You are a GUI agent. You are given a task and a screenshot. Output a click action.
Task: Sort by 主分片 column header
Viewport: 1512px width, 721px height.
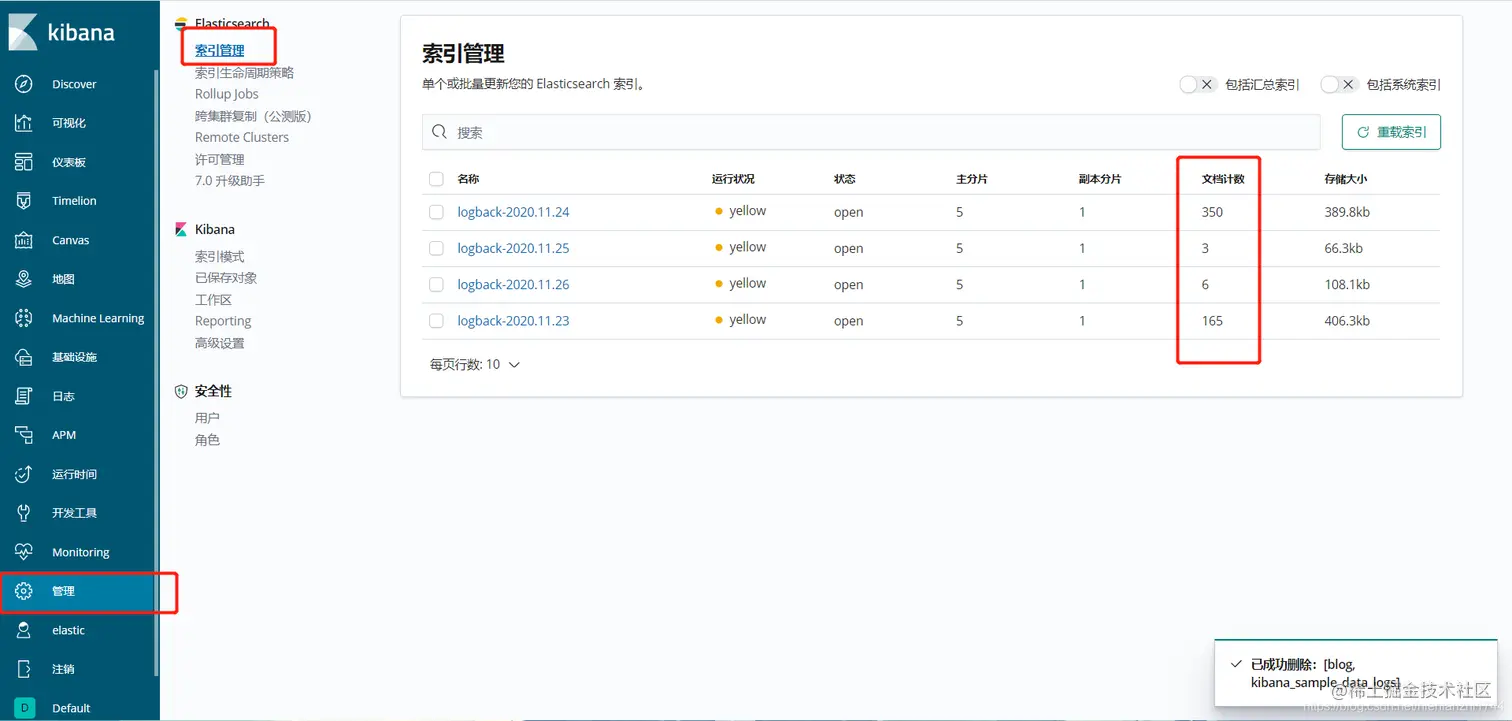[972, 179]
